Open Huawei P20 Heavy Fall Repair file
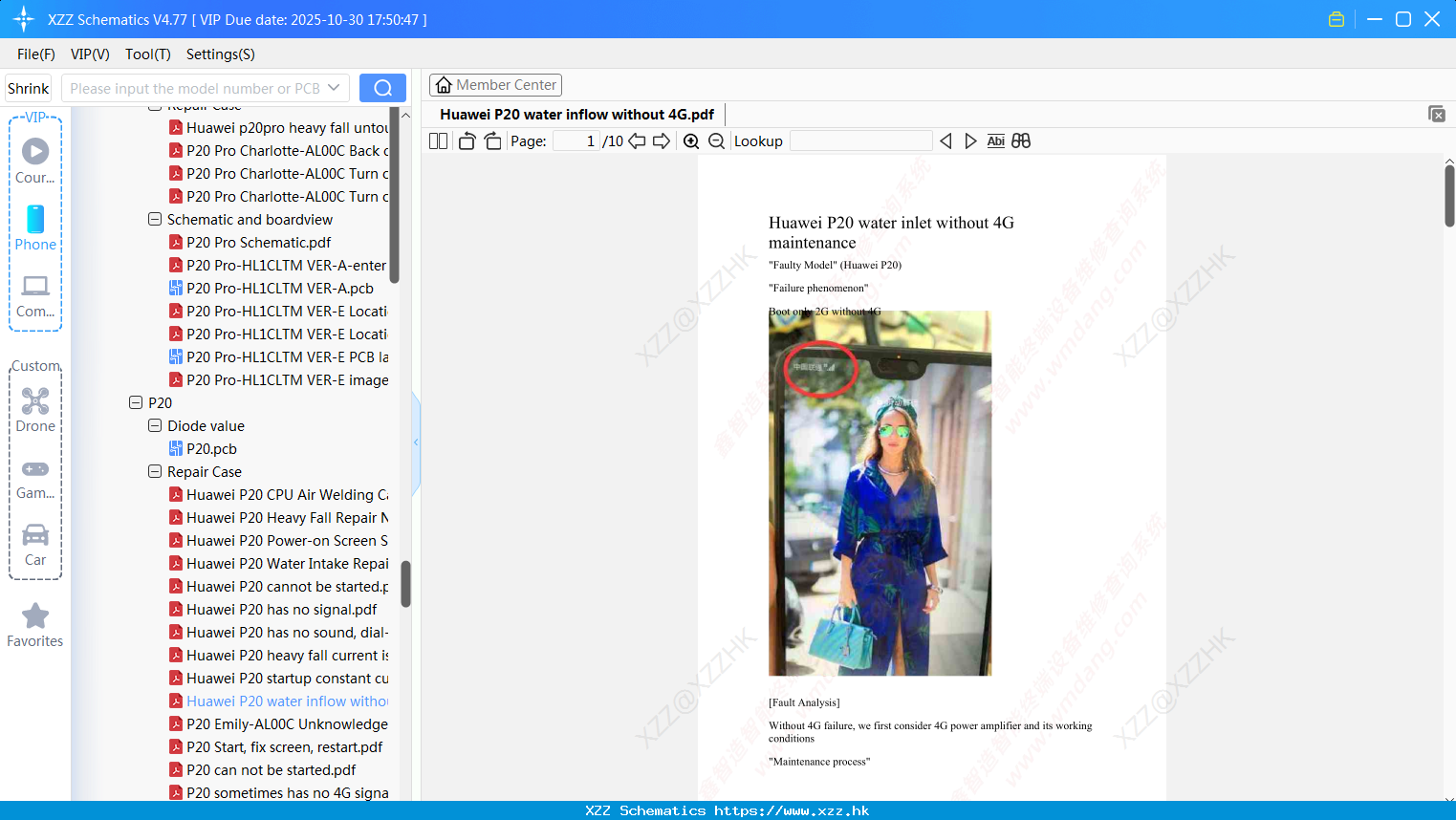The height and width of the screenshot is (820, 1456). pos(278,517)
